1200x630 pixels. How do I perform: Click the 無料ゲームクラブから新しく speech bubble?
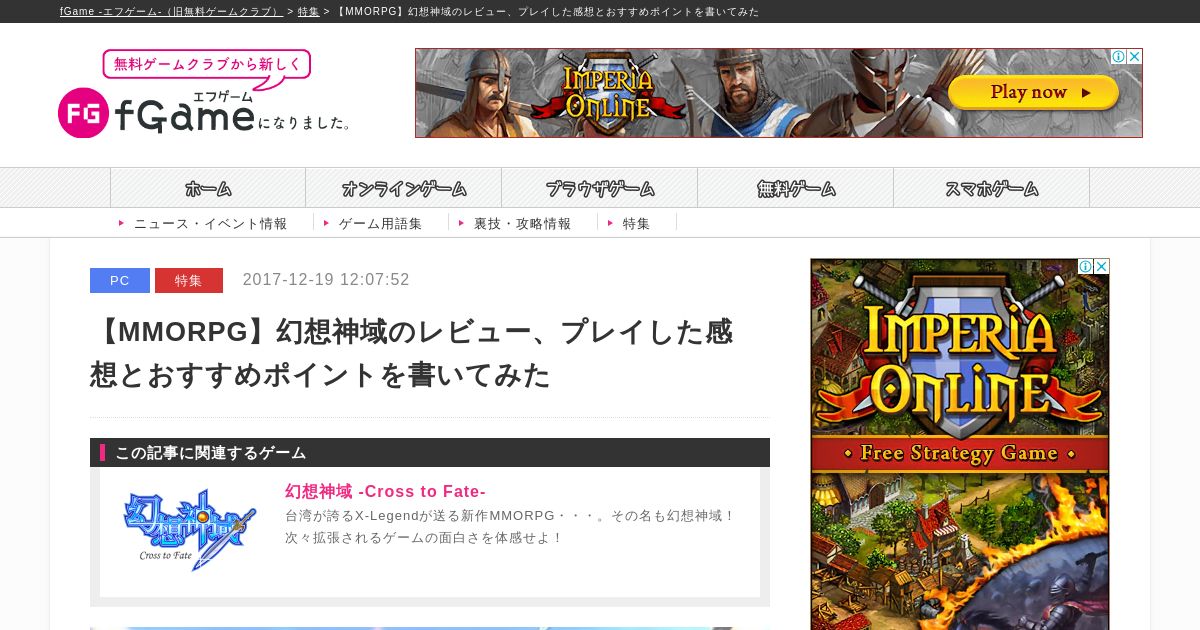click(x=207, y=66)
